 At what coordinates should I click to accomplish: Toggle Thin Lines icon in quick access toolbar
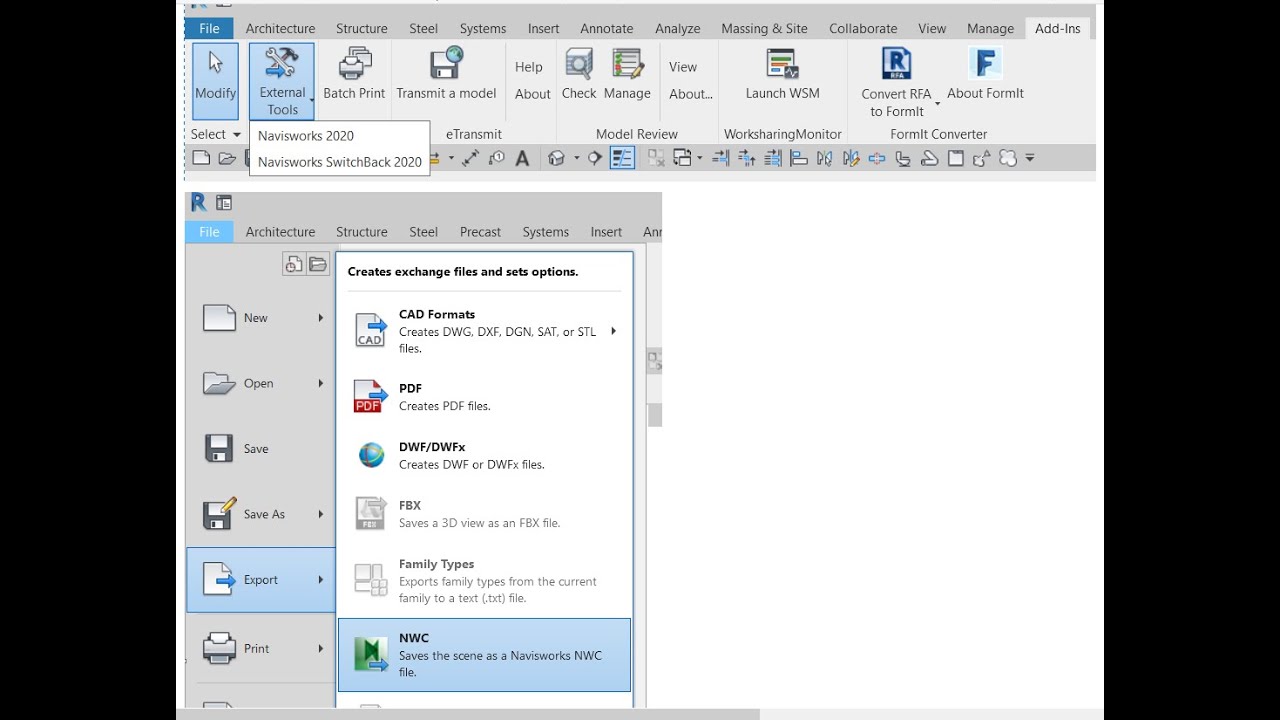click(x=622, y=158)
